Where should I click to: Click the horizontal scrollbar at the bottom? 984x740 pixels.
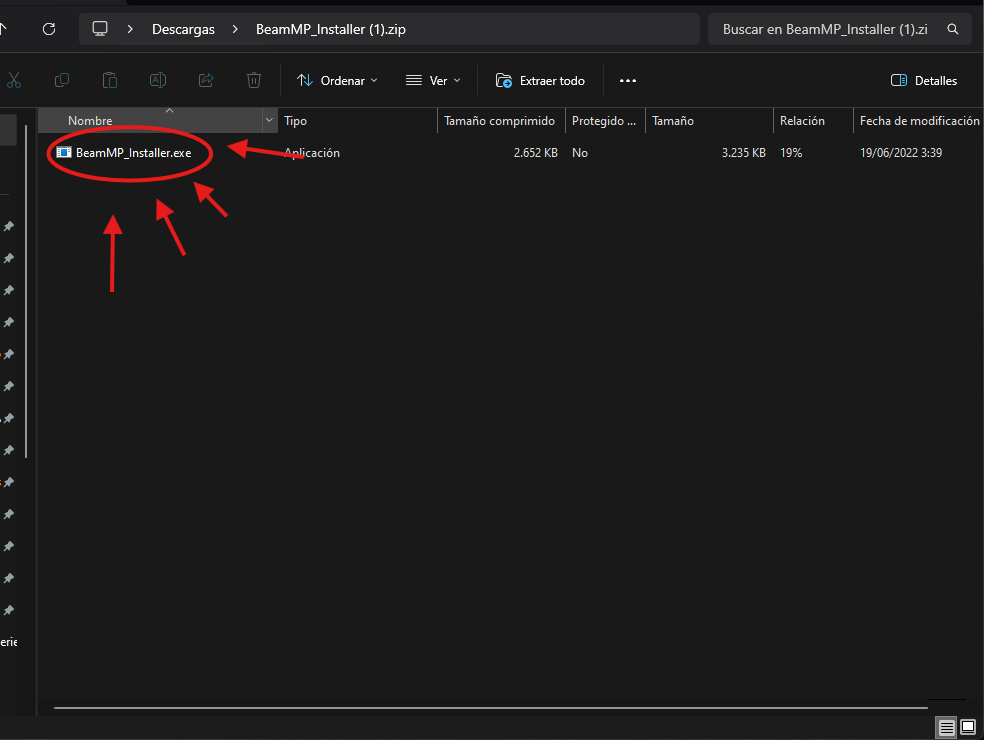(x=490, y=708)
